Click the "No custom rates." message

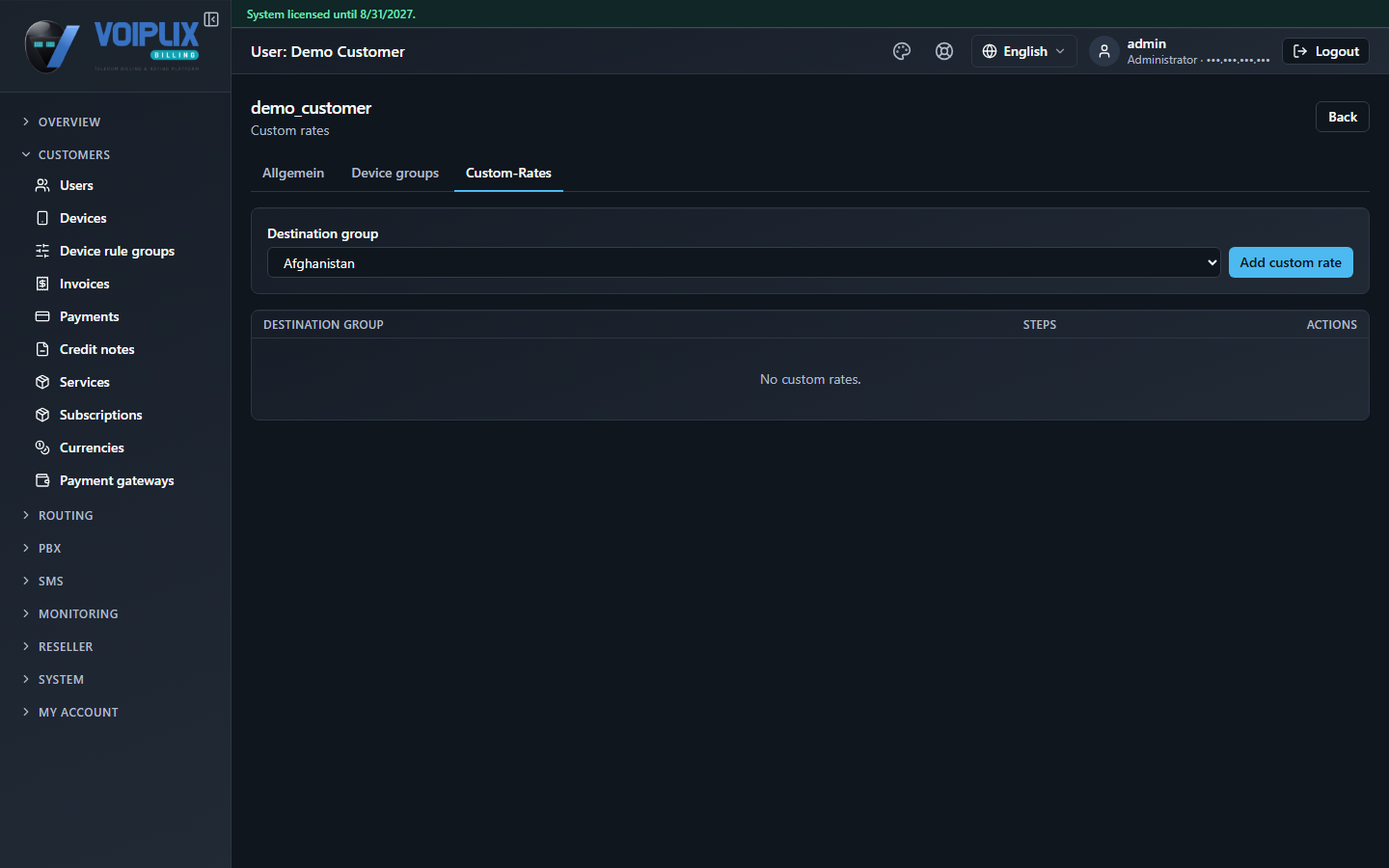point(810,379)
